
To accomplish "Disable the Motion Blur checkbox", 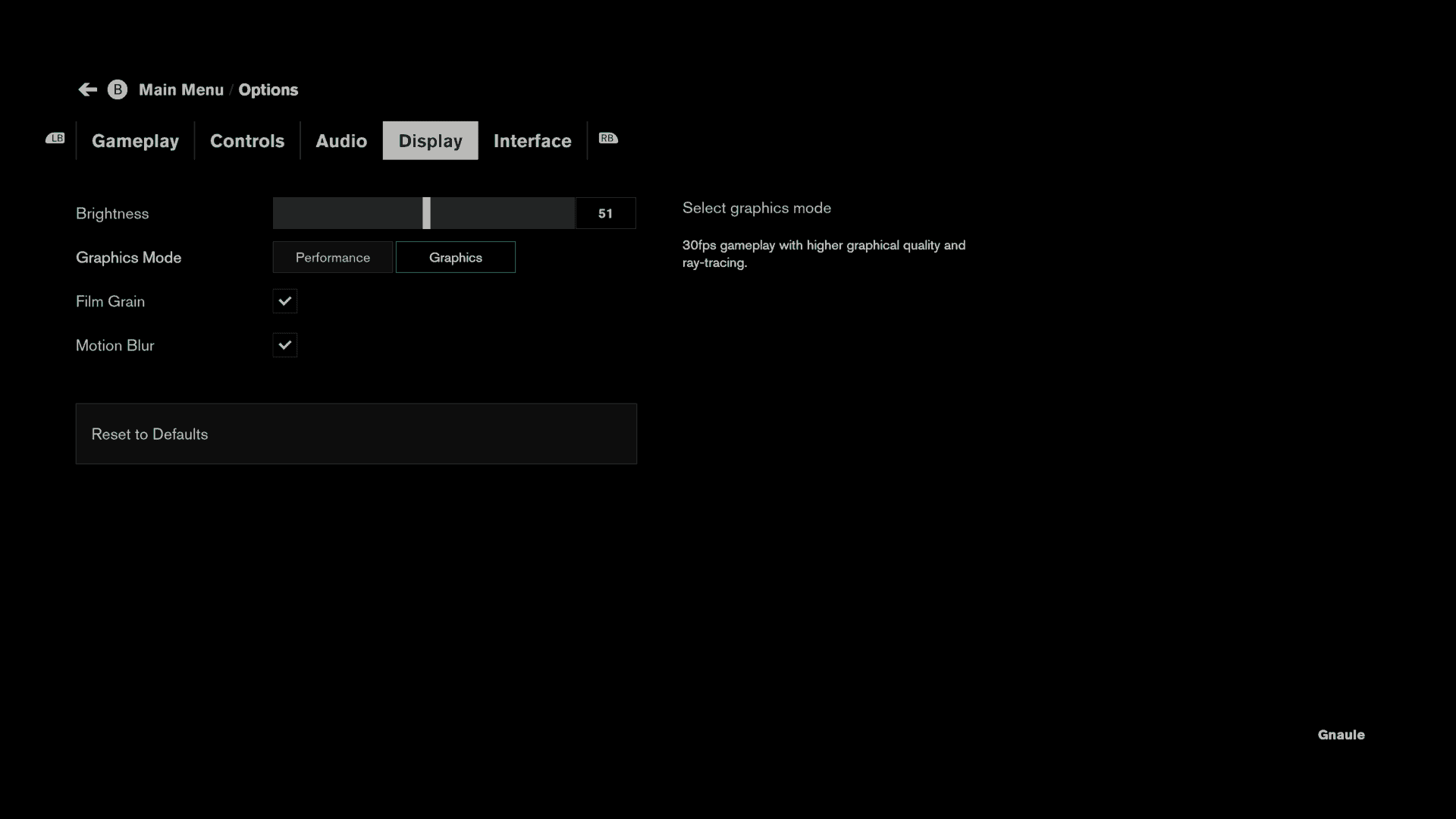I will (x=285, y=345).
